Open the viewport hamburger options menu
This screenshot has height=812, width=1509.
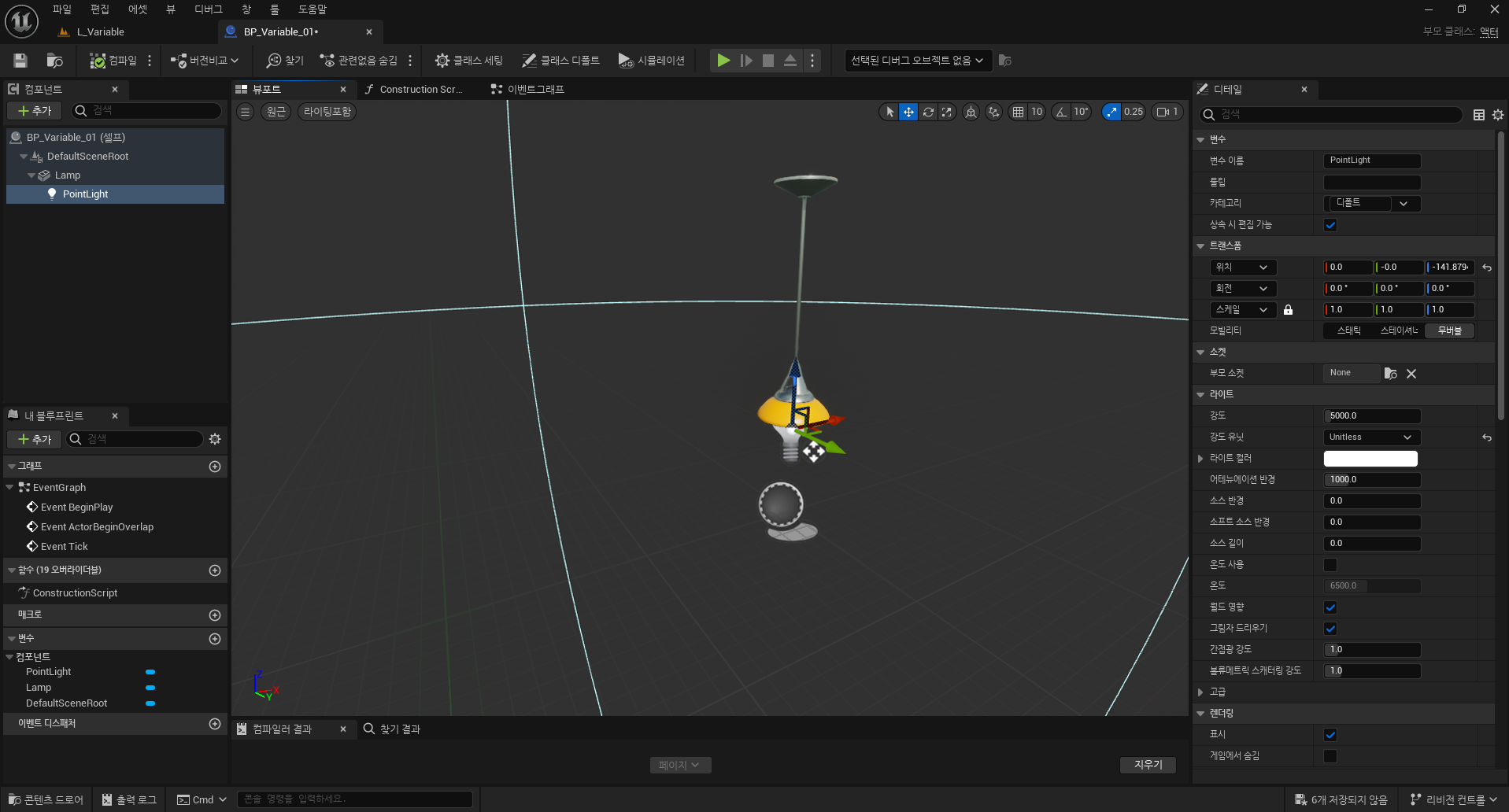pyautogui.click(x=246, y=112)
